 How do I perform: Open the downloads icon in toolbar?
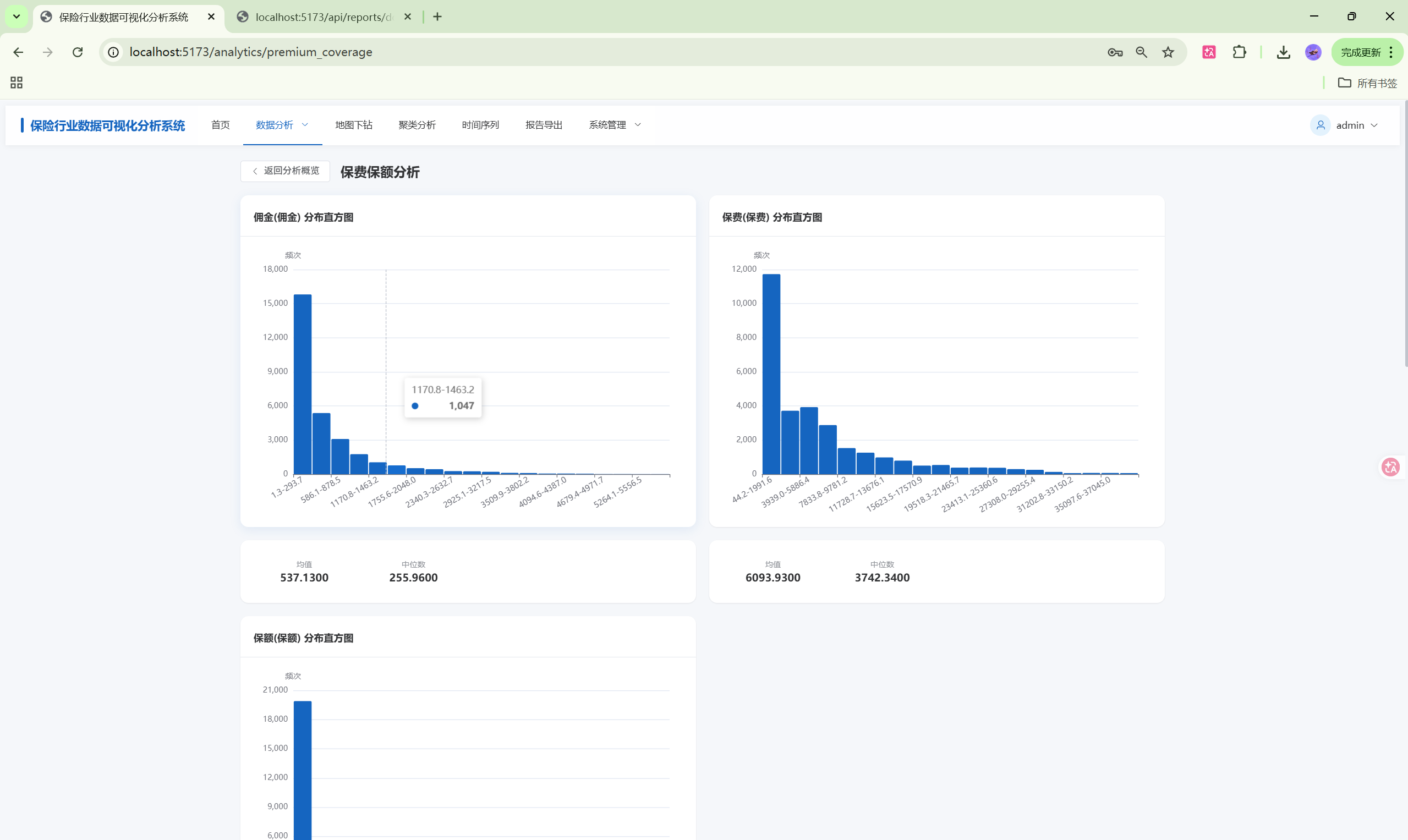[1284, 52]
